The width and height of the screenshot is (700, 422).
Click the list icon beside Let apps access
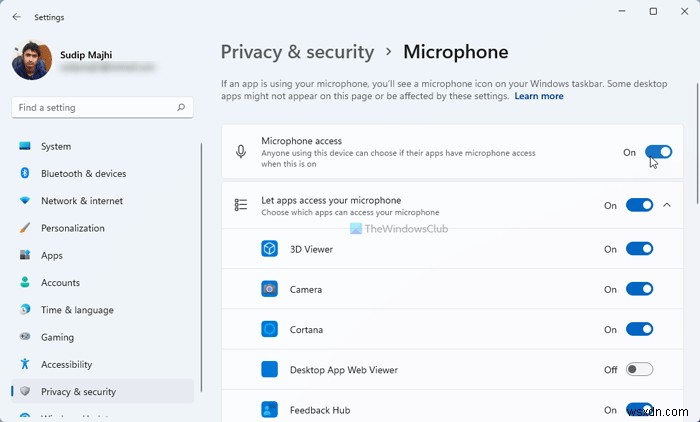point(241,205)
